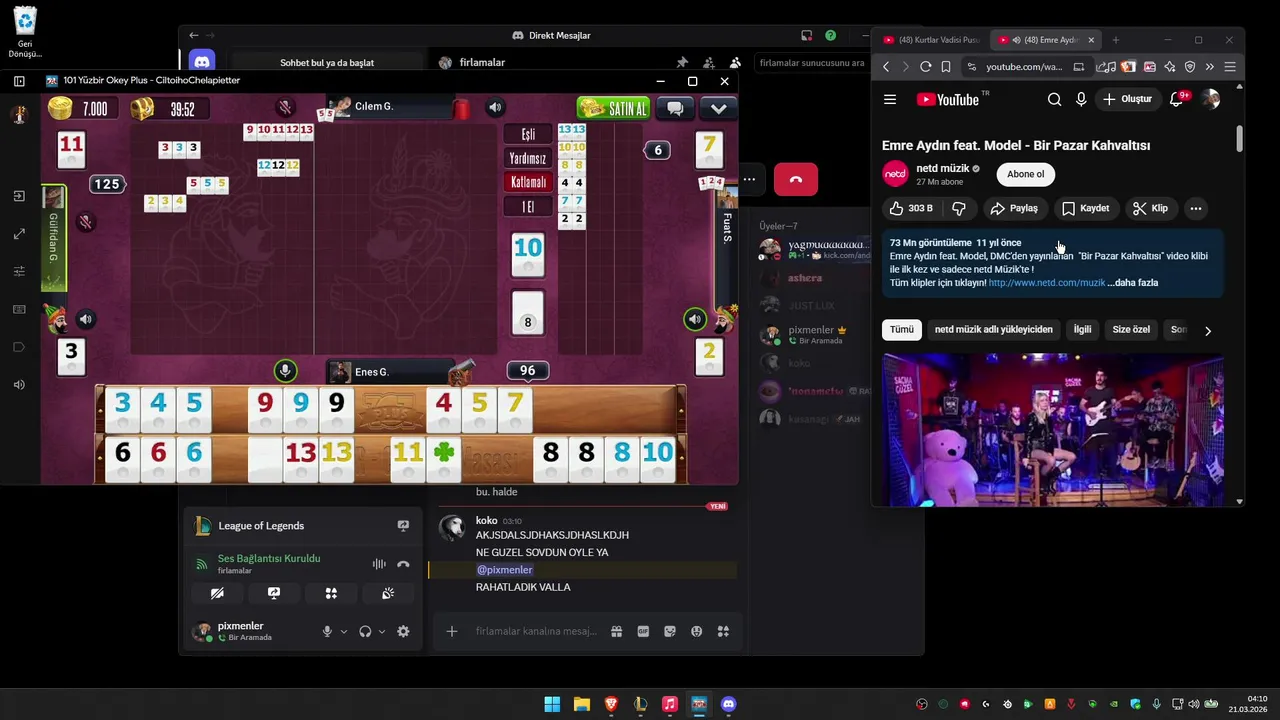This screenshot has height=720, width=1280.
Task: Select the Katlamalı game option
Action: [x=528, y=182]
